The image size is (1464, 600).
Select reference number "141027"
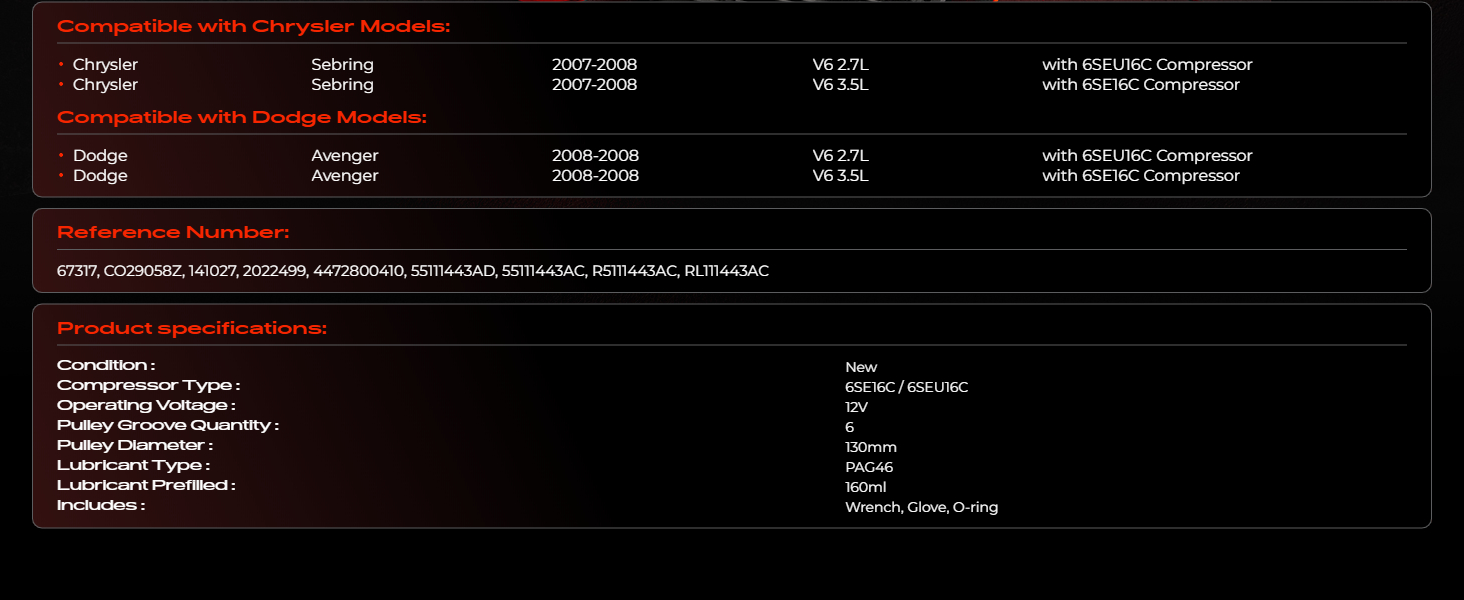point(213,271)
